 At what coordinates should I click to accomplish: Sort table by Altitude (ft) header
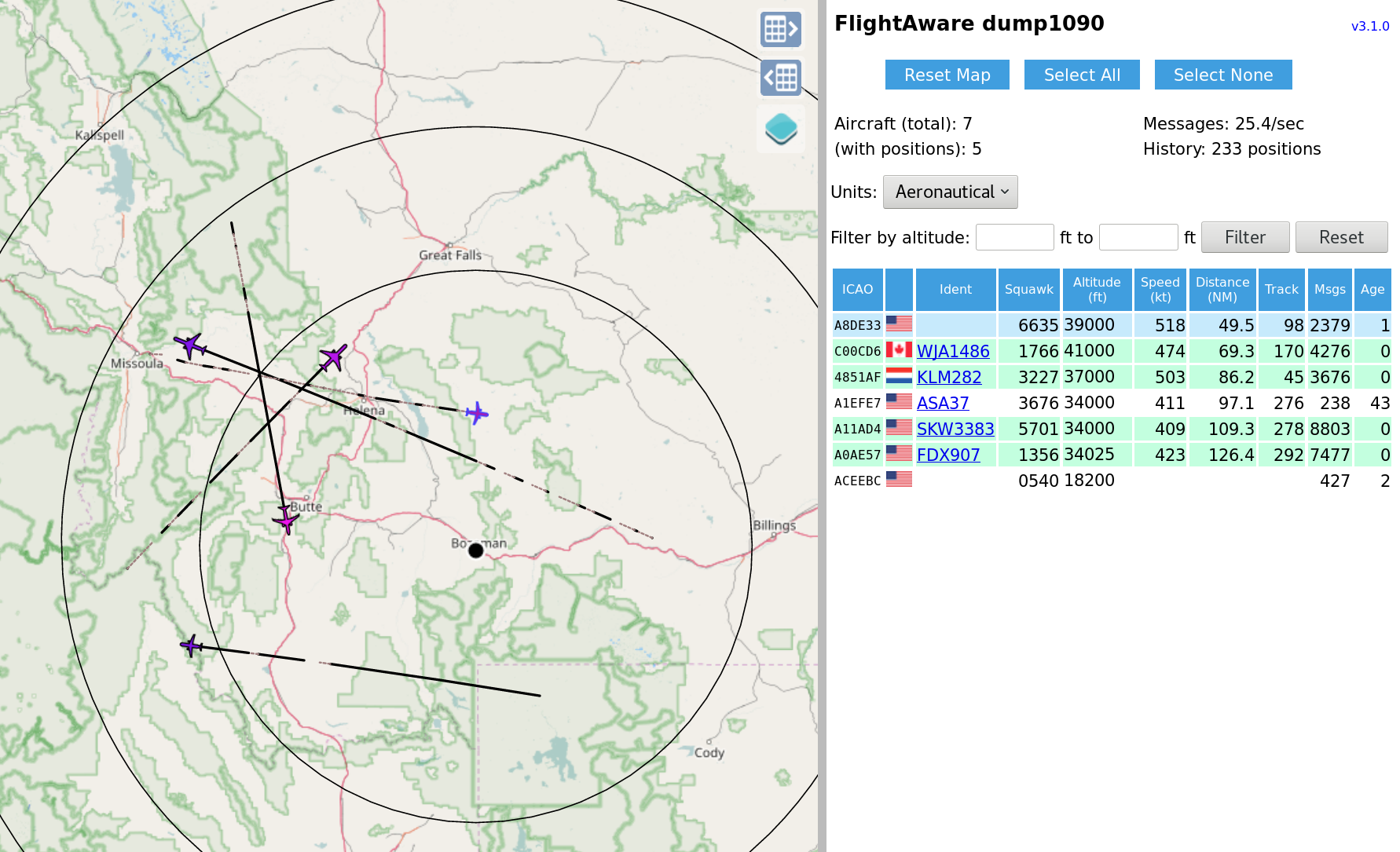pyautogui.click(x=1097, y=290)
